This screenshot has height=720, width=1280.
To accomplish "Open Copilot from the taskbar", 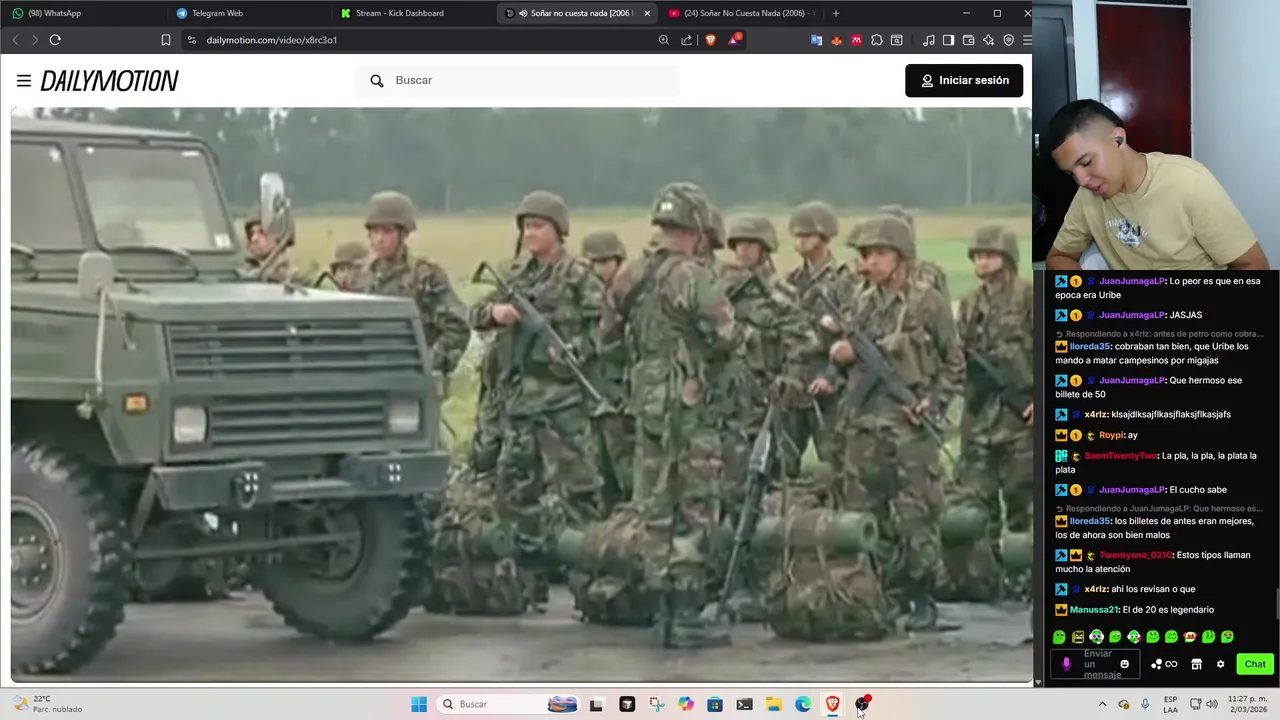I will [x=685, y=704].
